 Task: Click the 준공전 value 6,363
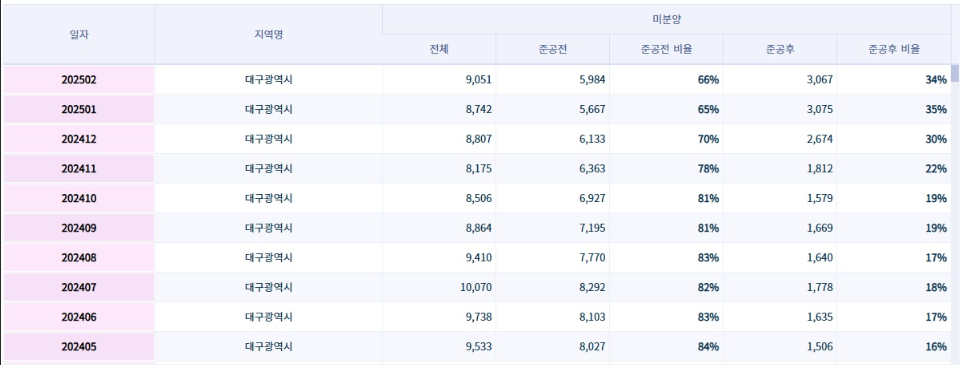592,169
